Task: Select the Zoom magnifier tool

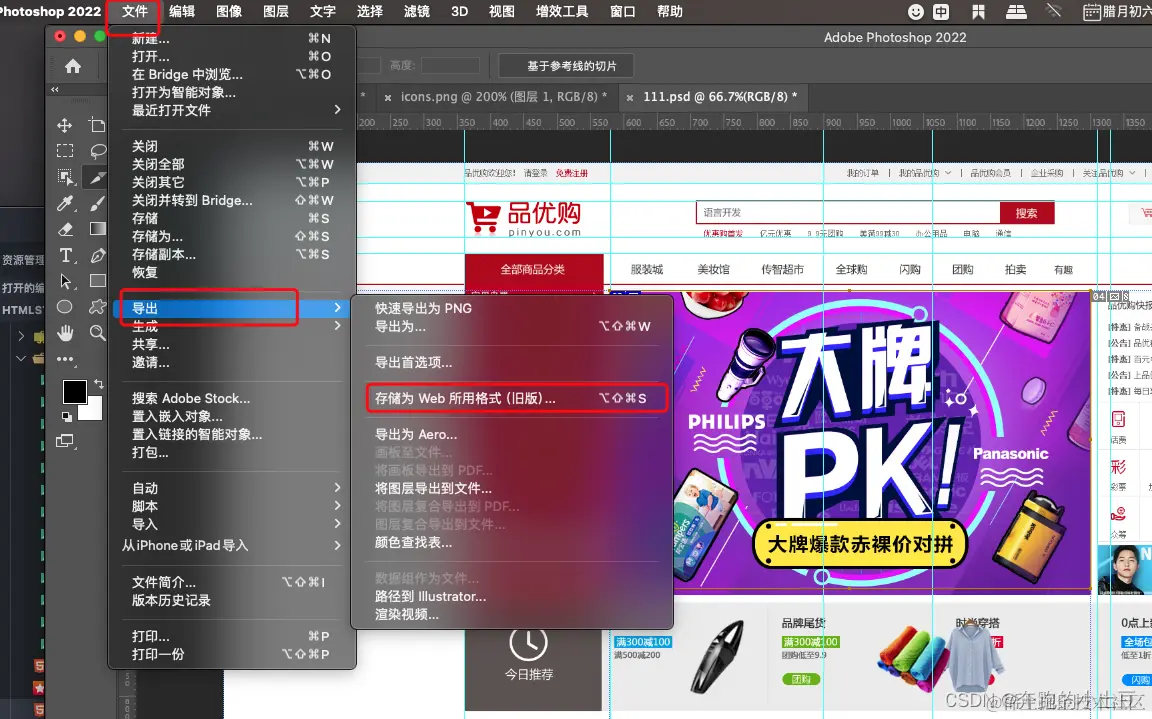Action: [97, 333]
